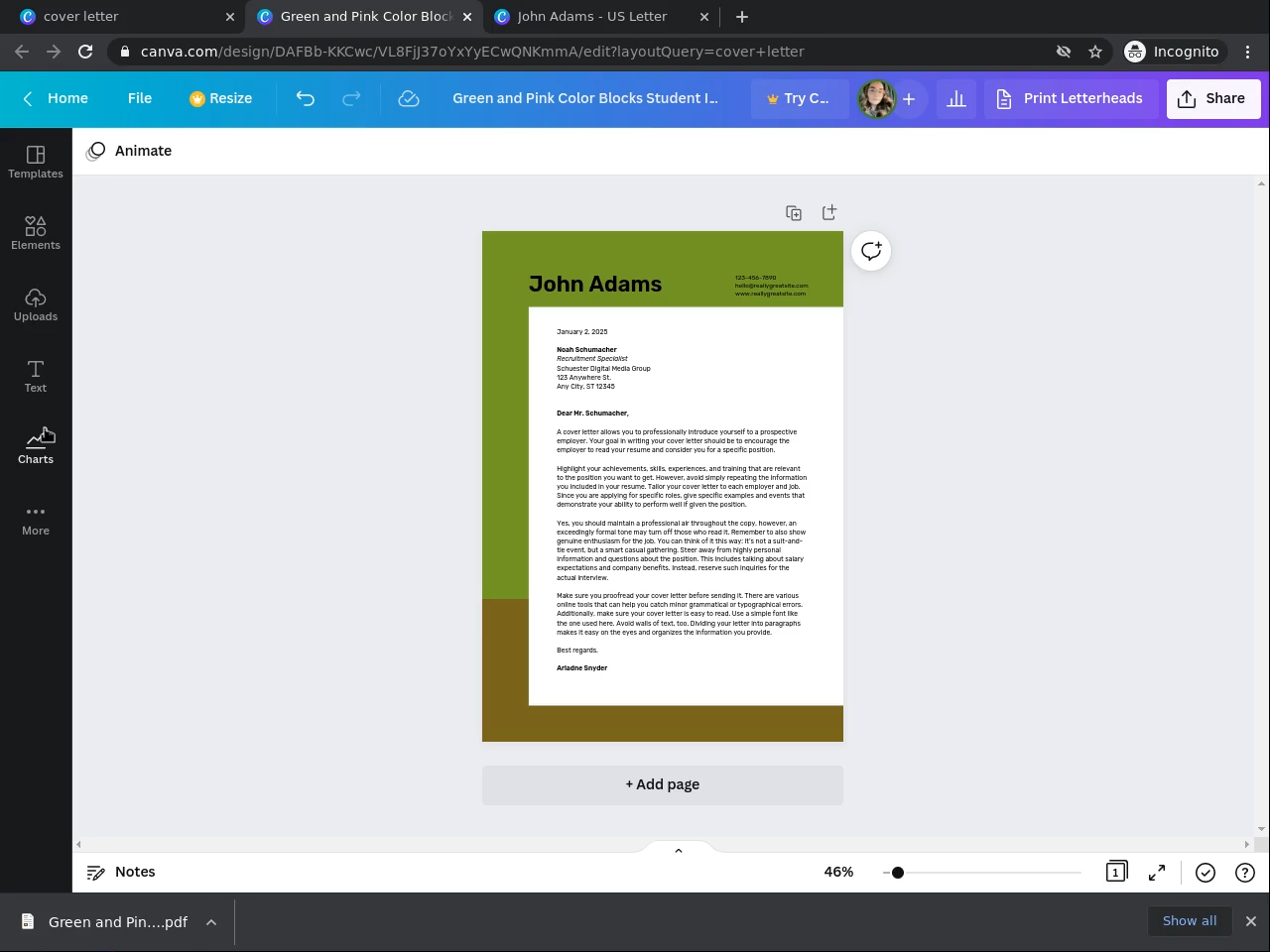
Task: Reload the browser page
Action: (85, 52)
